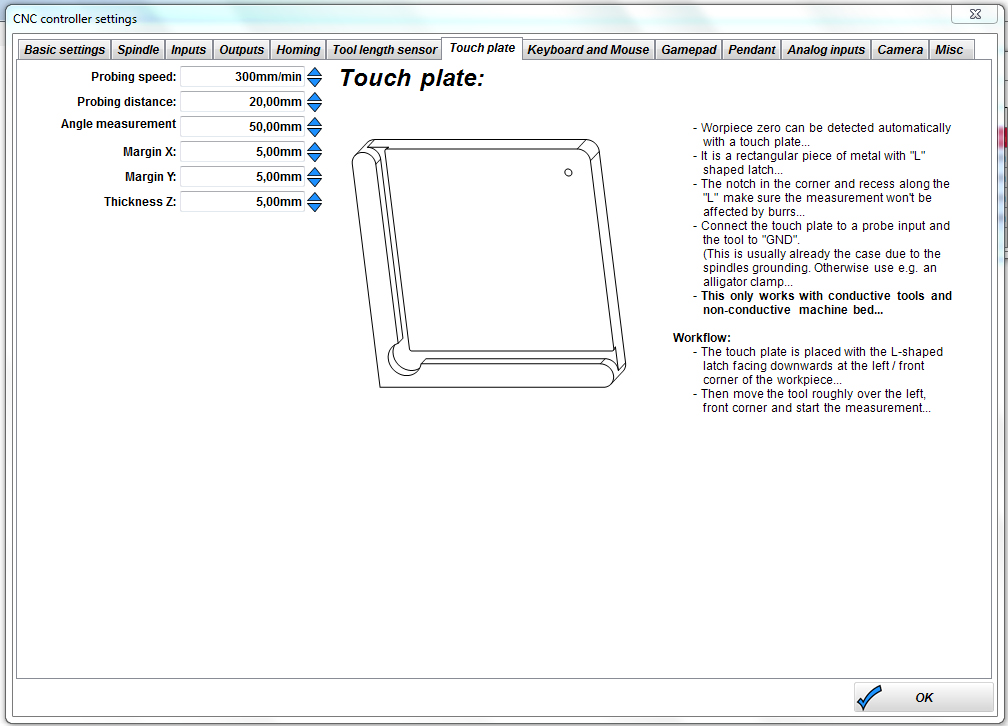Select the Keyboard and Mouse tab
Screen dimensions: 1008x726
click(588, 50)
